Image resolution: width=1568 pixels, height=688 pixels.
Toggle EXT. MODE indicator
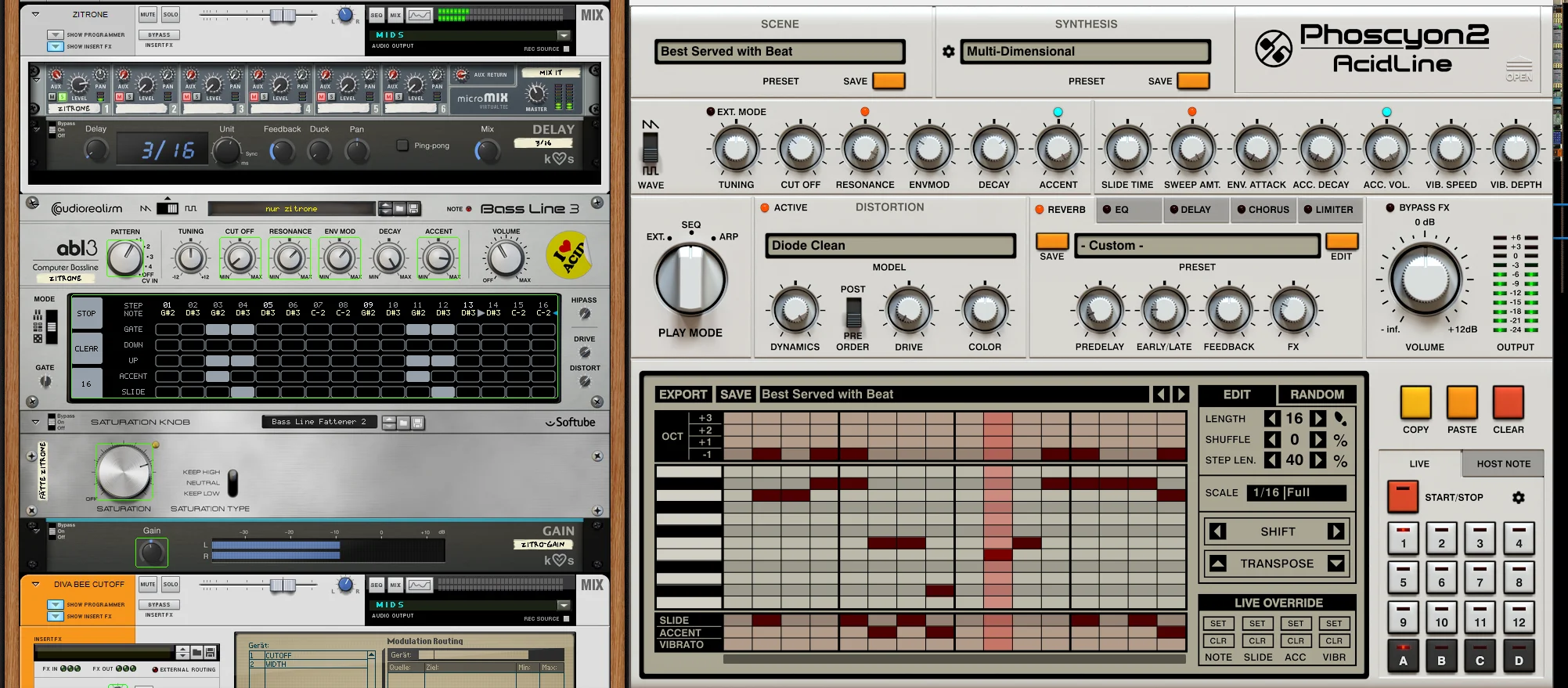click(711, 112)
